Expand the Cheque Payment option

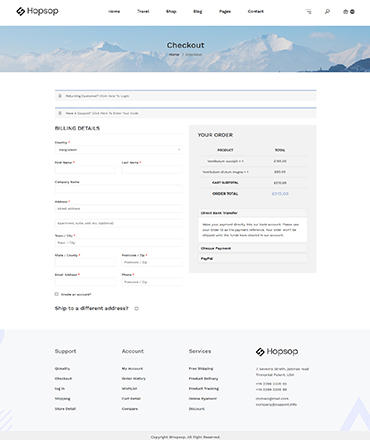click(x=253, y=248)
